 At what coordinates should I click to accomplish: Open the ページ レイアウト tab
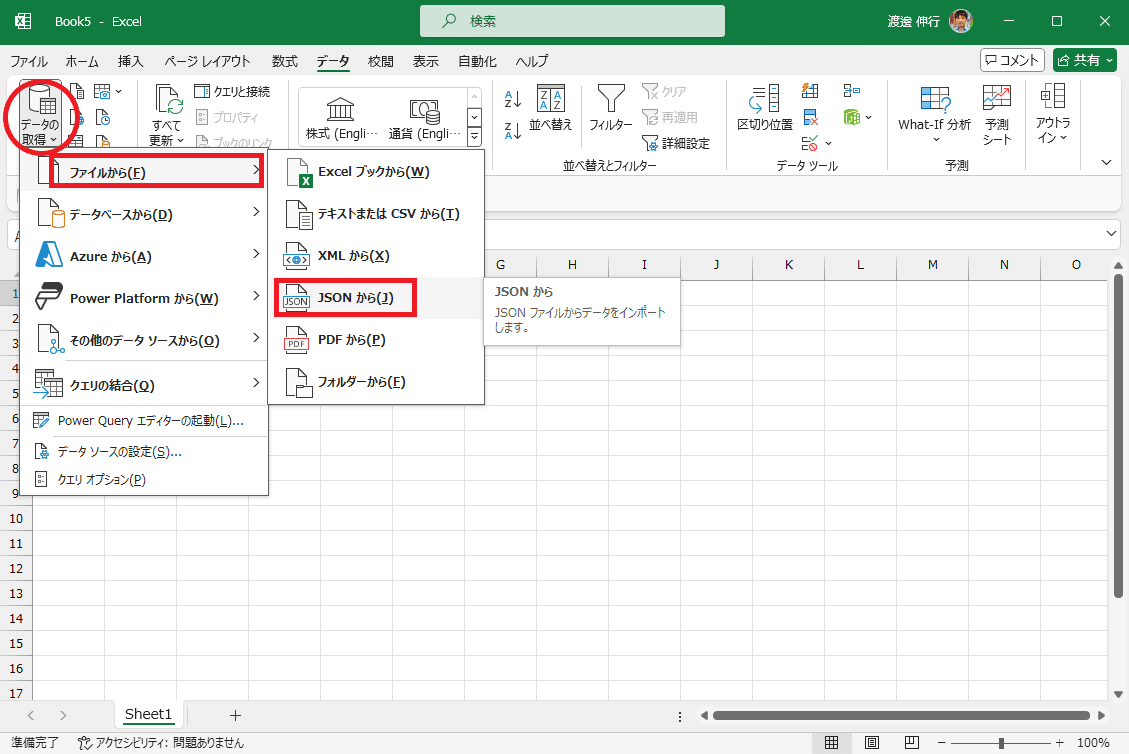[x=207, y=61]
